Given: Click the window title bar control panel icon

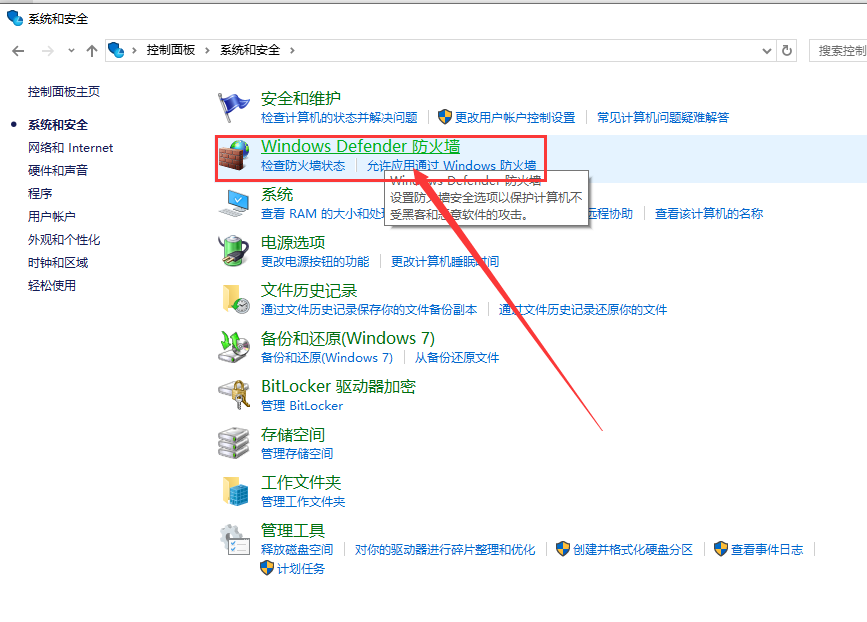Looking at the screenshot, I should 15,18.
